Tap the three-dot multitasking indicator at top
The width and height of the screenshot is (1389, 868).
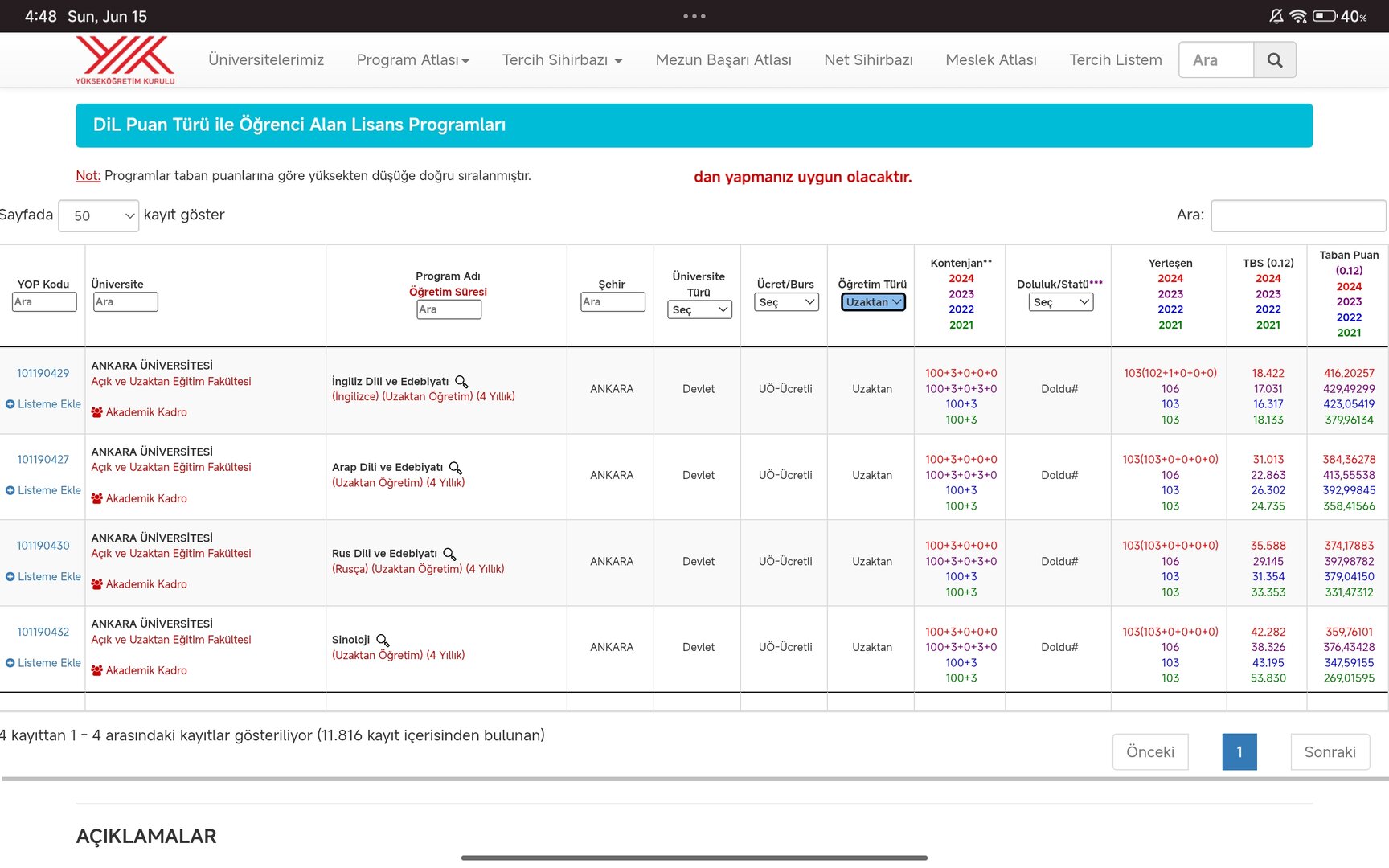[x=694, y=16]
